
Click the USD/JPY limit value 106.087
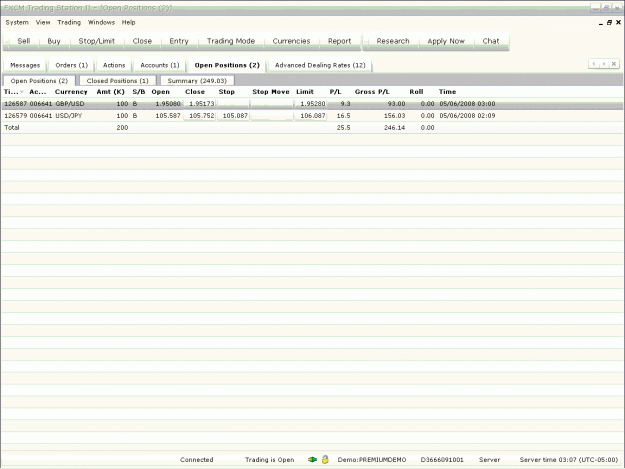(x=311, y=116)
